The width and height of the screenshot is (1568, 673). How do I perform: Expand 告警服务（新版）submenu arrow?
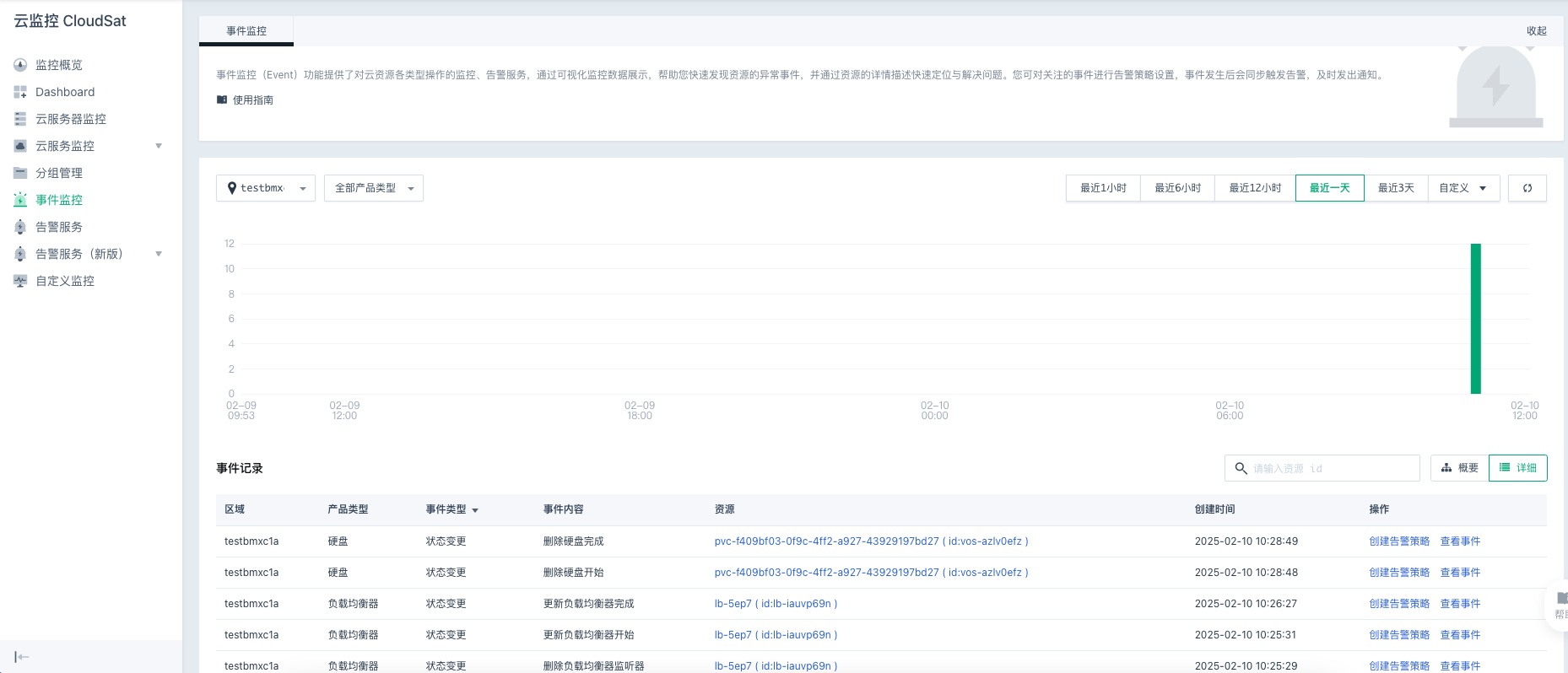tap(159, 254)
